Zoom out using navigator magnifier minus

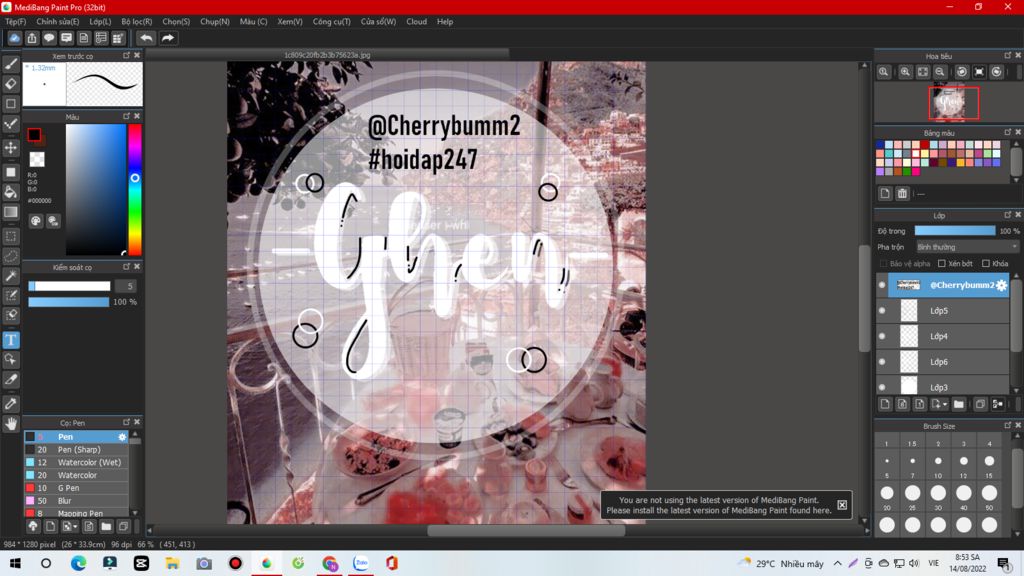pos(940,72)
